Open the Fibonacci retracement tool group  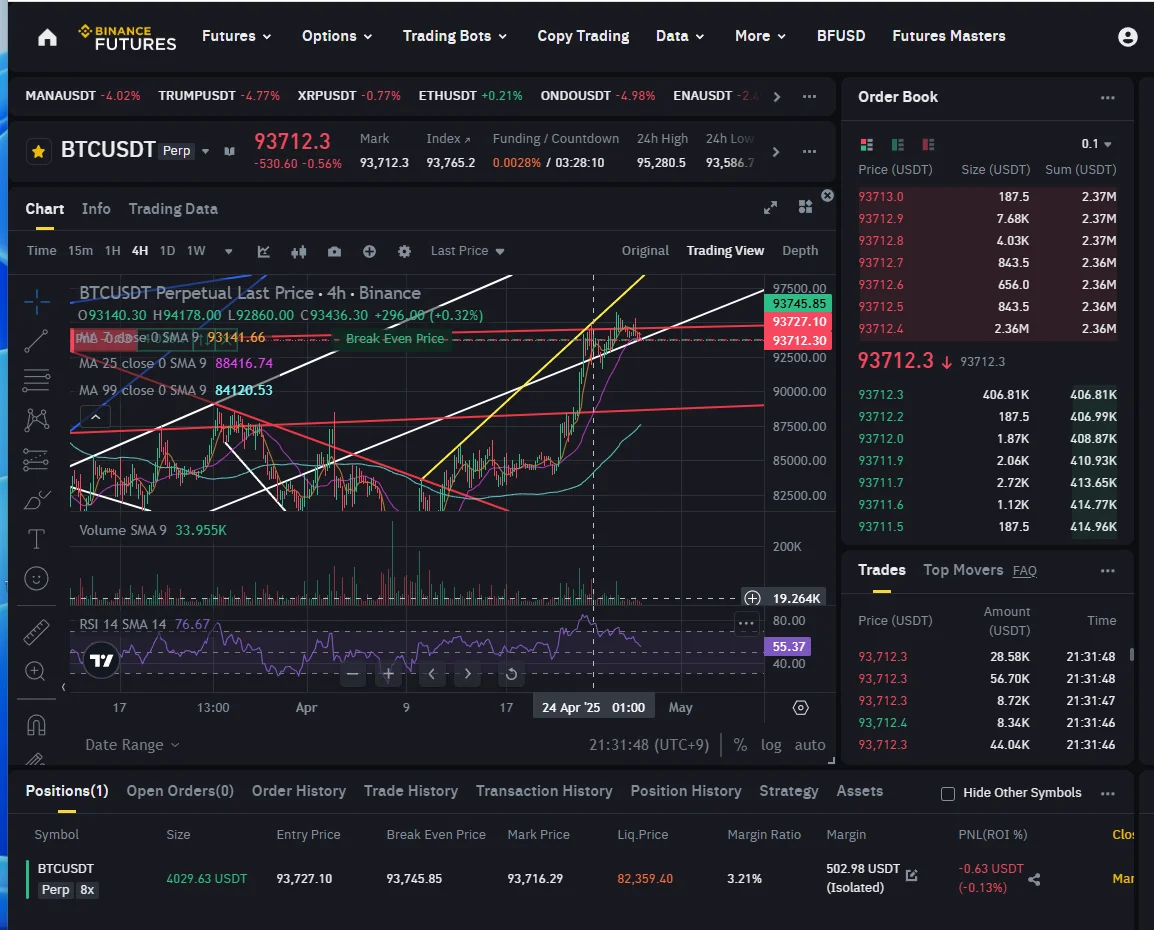[x=36, y=380]
